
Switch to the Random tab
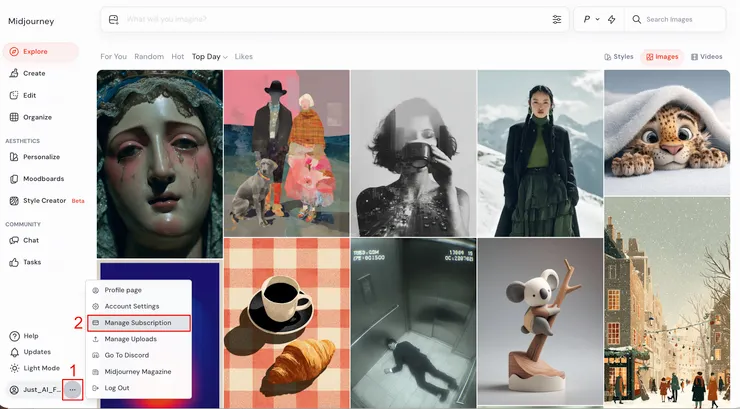pyautogui.click(x=149, y=57)
